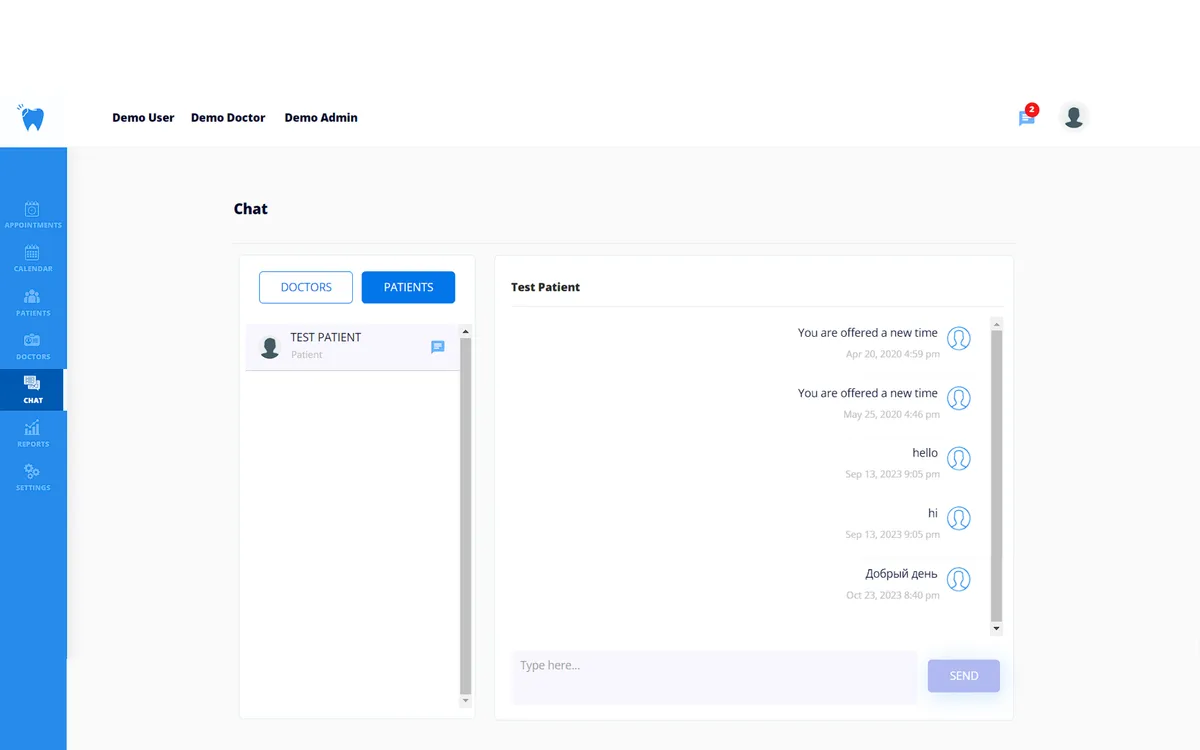The width and height of the screenshot is (1200, 750).
Task: Click the contact list scroll-down arrow
Action: [465, 702]
